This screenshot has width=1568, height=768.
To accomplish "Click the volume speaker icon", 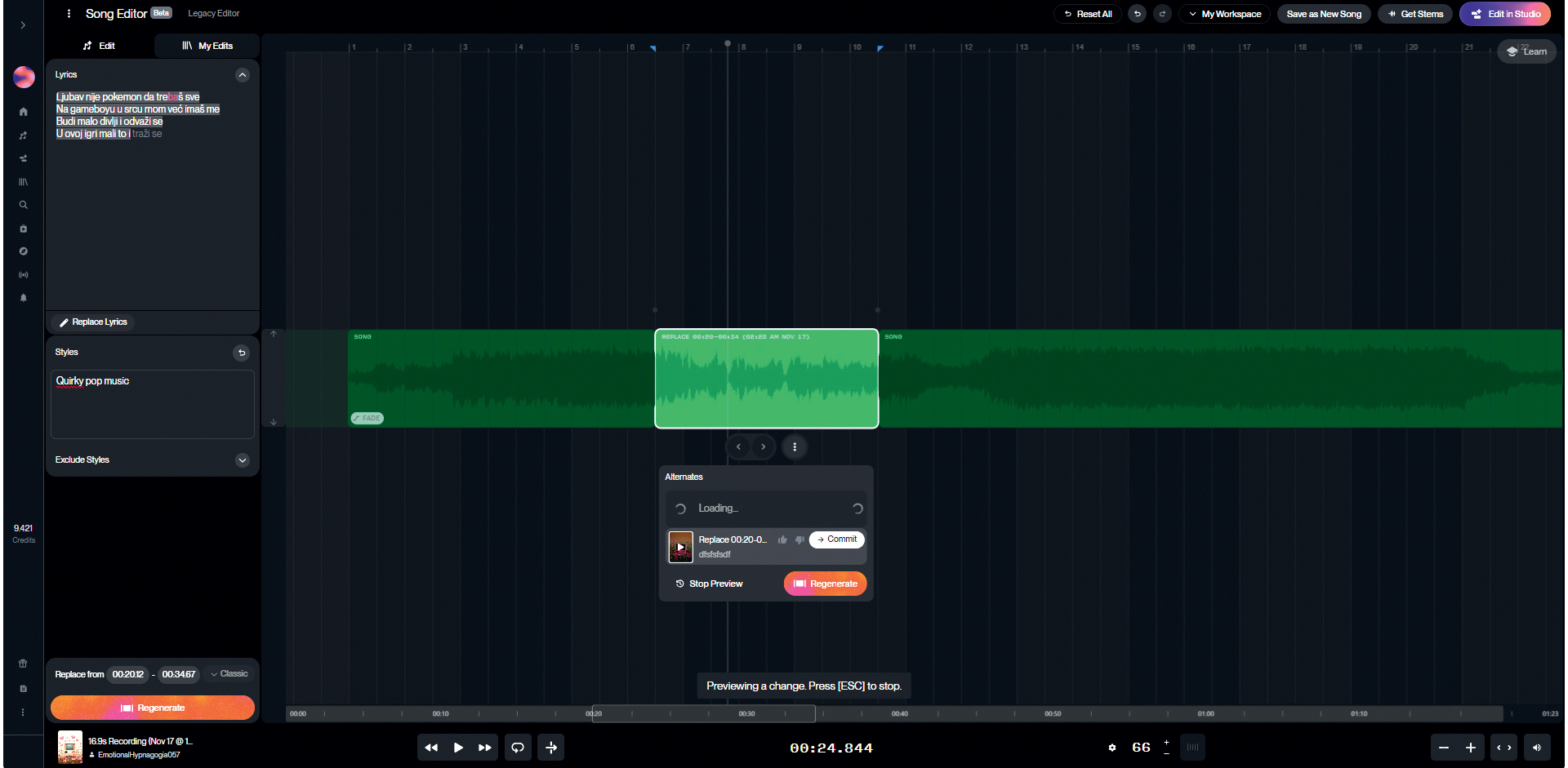I will tap(1536, 748).
